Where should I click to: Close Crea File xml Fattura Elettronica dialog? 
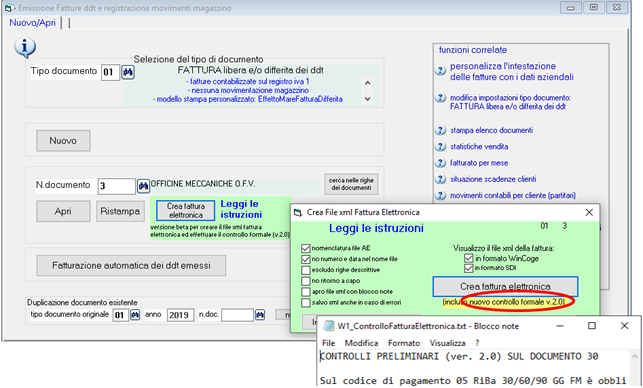coord(589,212)
